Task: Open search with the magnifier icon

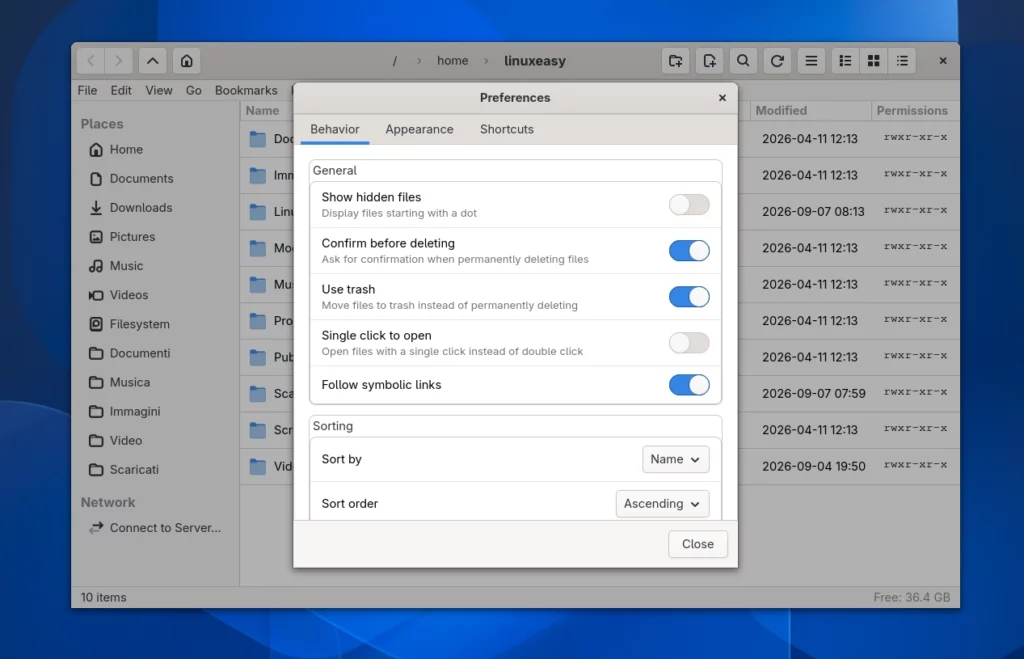Action: [743, 61]
